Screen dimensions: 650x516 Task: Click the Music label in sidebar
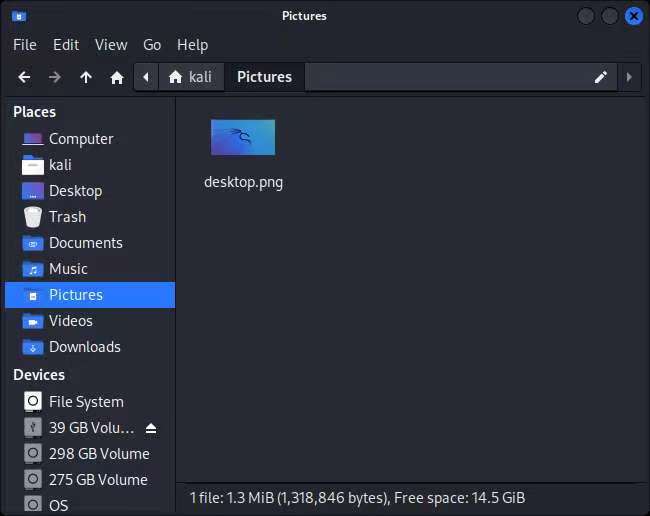pyautogui.click(x=68, y=269)
